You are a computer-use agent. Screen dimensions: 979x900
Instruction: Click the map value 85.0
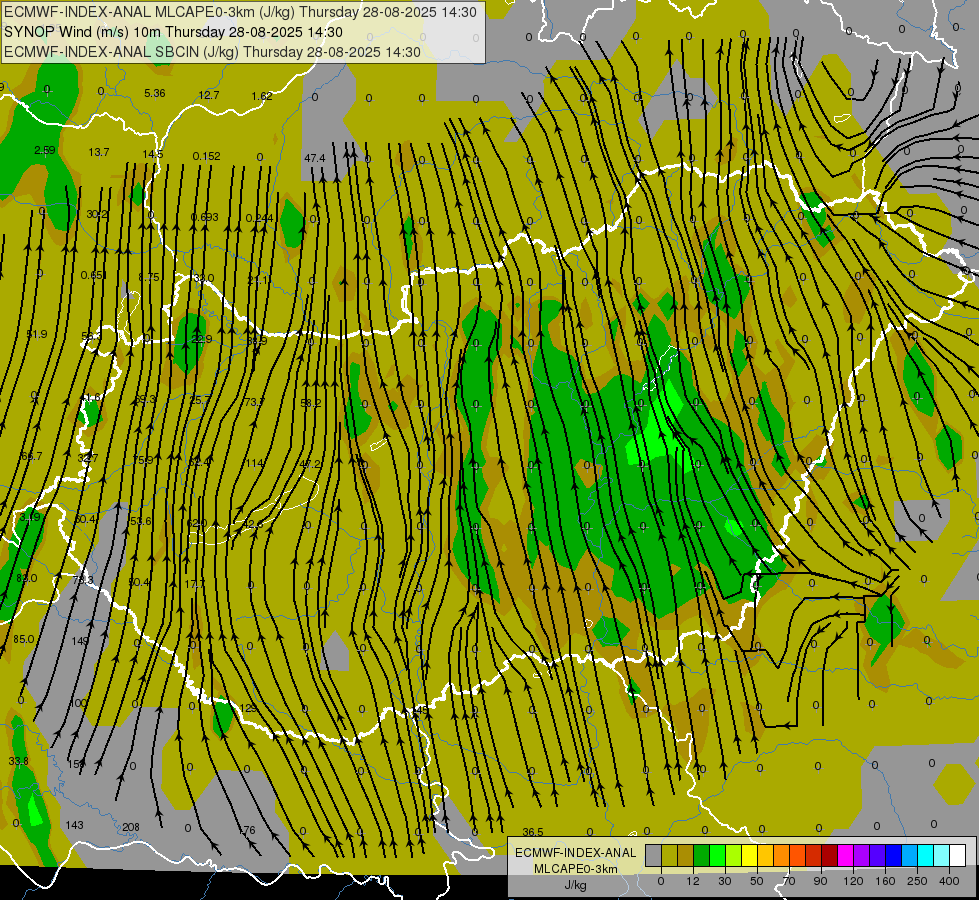tap(24, 639)
